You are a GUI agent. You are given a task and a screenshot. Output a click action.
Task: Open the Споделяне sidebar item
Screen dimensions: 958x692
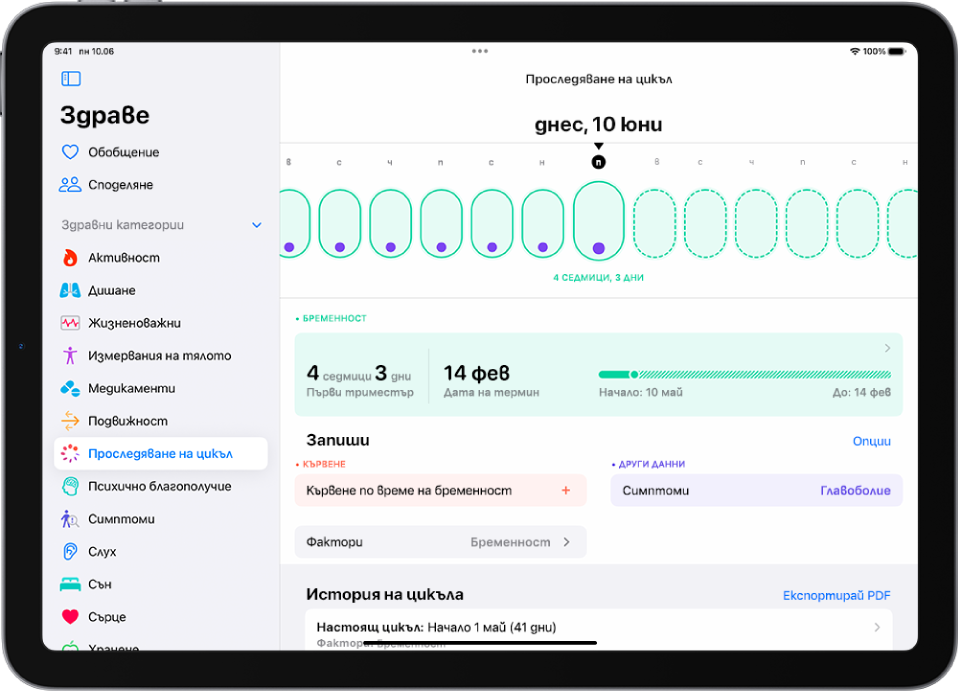pyautogui.click(x=161, y=184)
